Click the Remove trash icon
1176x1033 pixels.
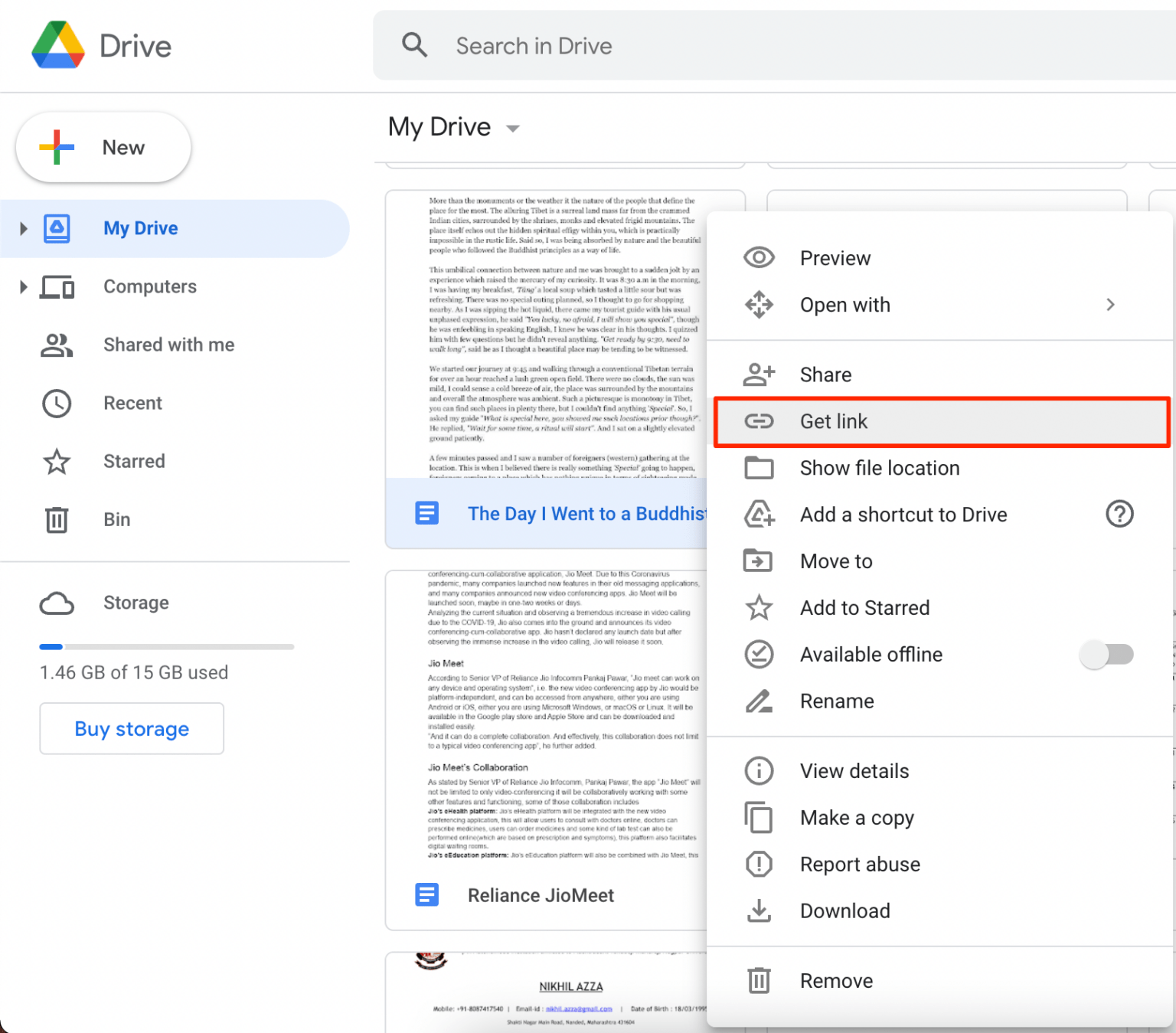[x=759, y=980]
